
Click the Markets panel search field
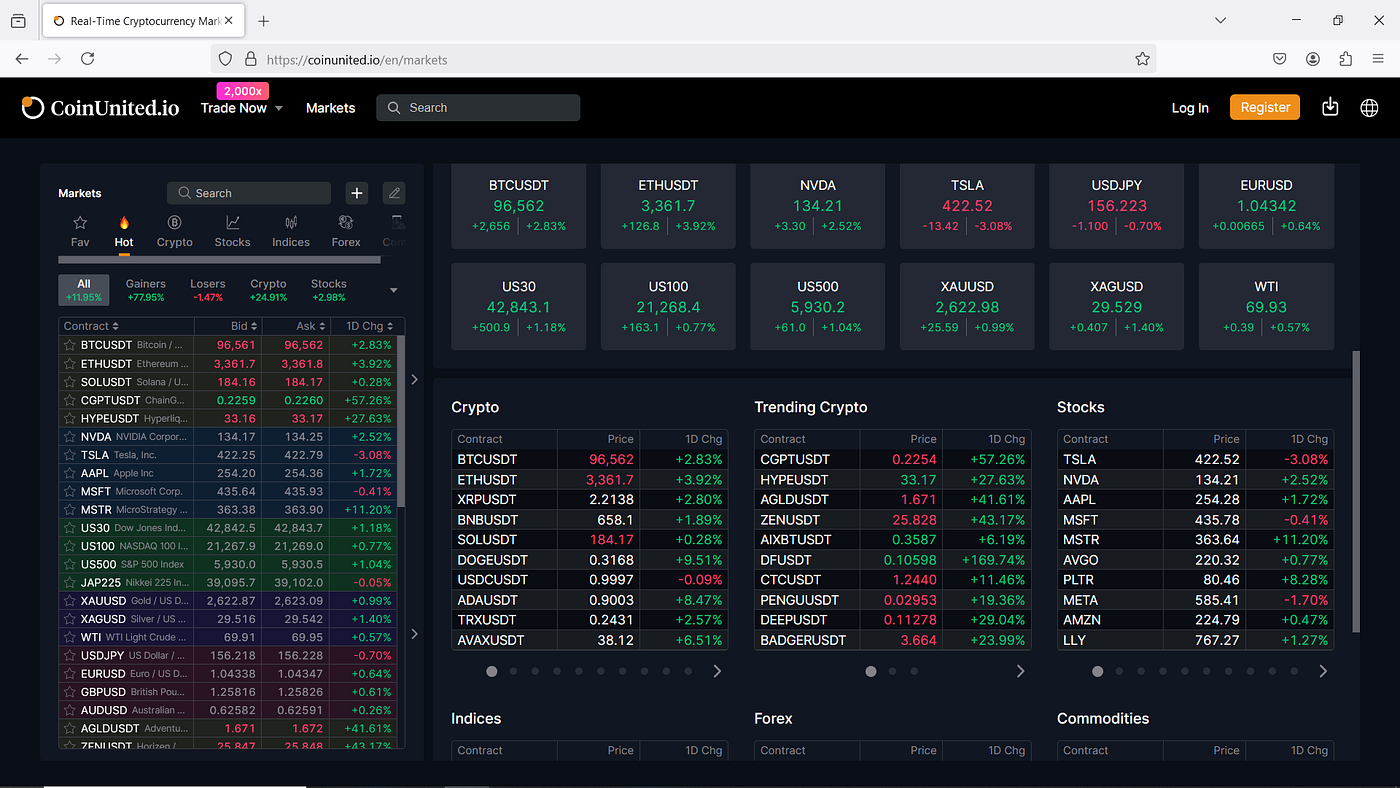pyautogui.click(x=248, y=192)
